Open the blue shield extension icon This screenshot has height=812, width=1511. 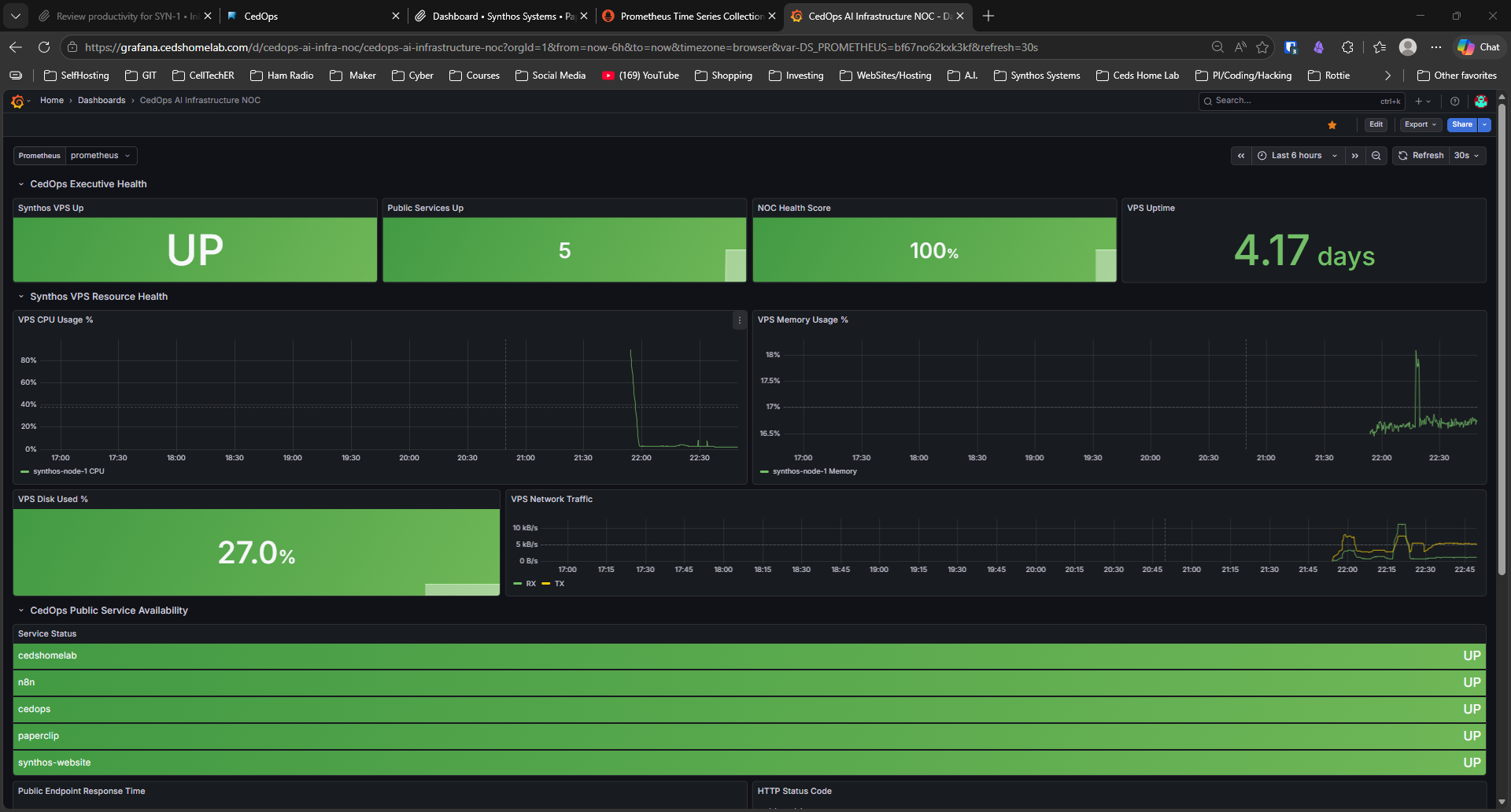click(1291, 47)
